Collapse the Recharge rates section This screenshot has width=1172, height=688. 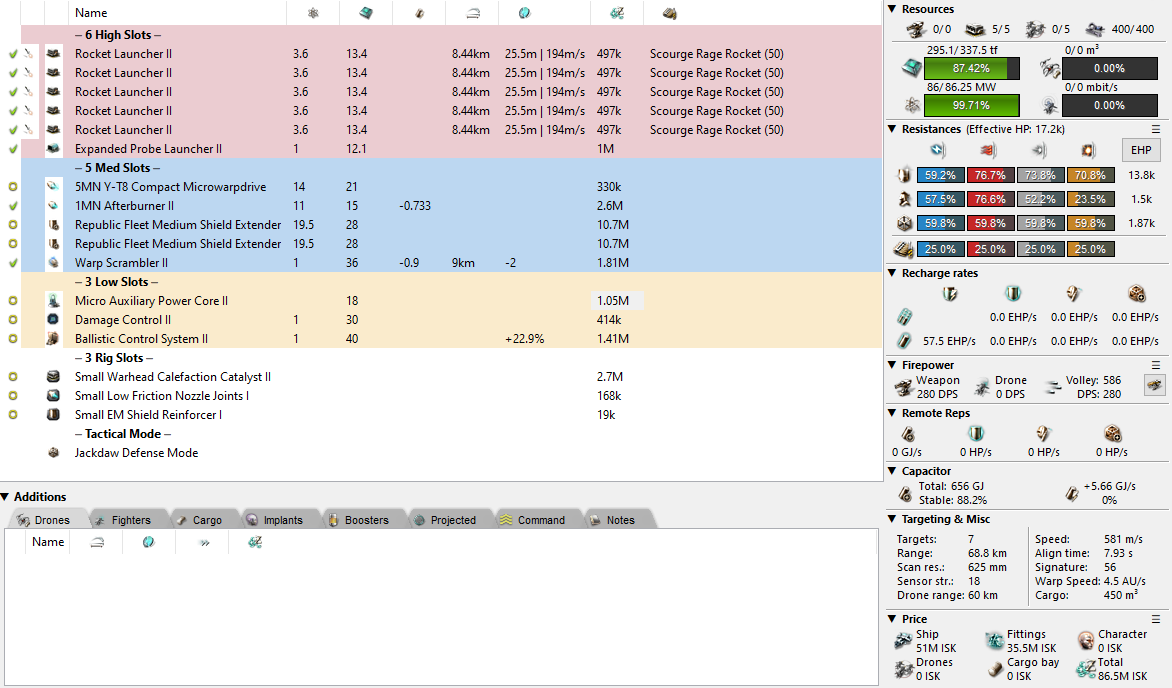[x=892, y=273]
